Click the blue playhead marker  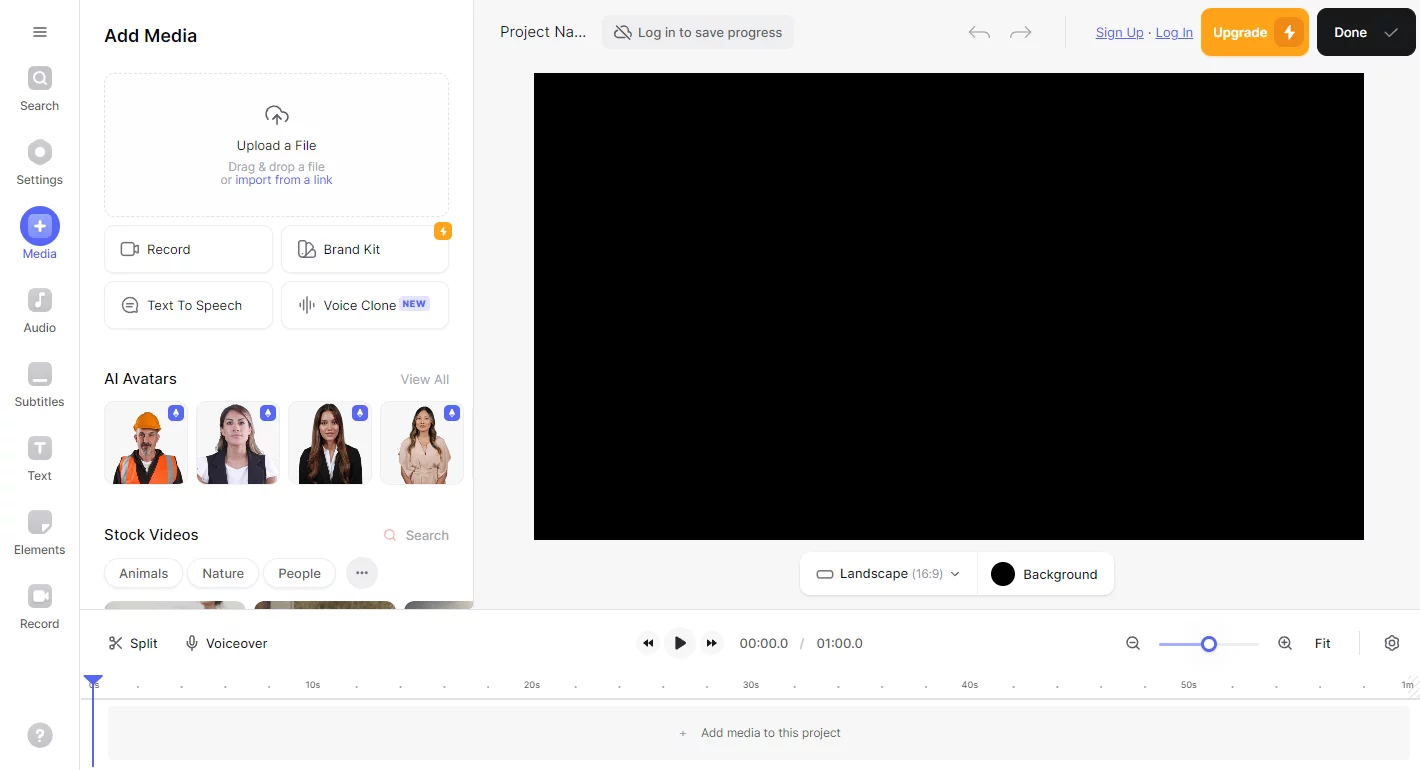pyautogui.click(x=93, y=682)
